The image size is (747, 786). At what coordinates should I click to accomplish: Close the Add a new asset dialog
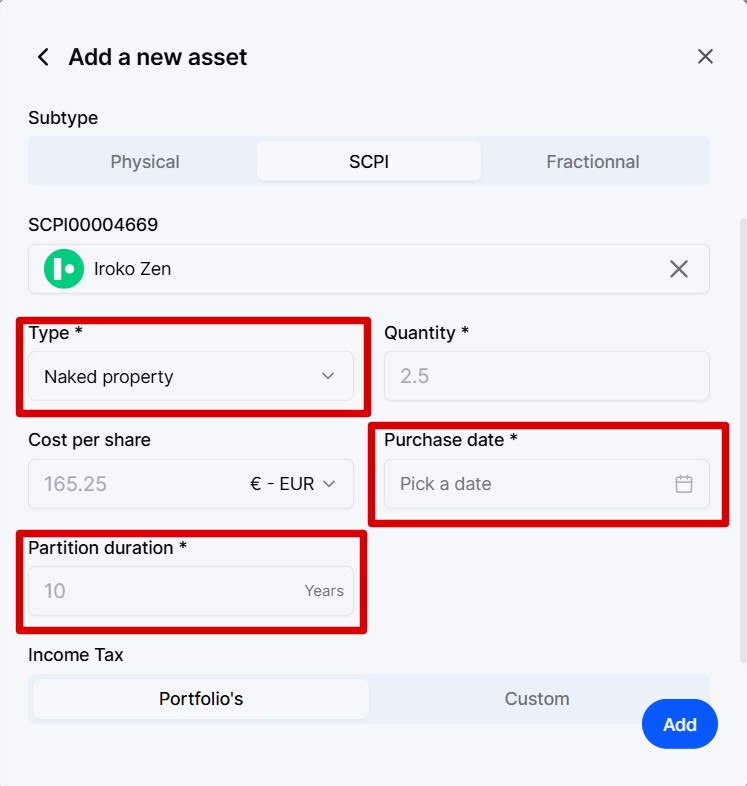point(705,57)
